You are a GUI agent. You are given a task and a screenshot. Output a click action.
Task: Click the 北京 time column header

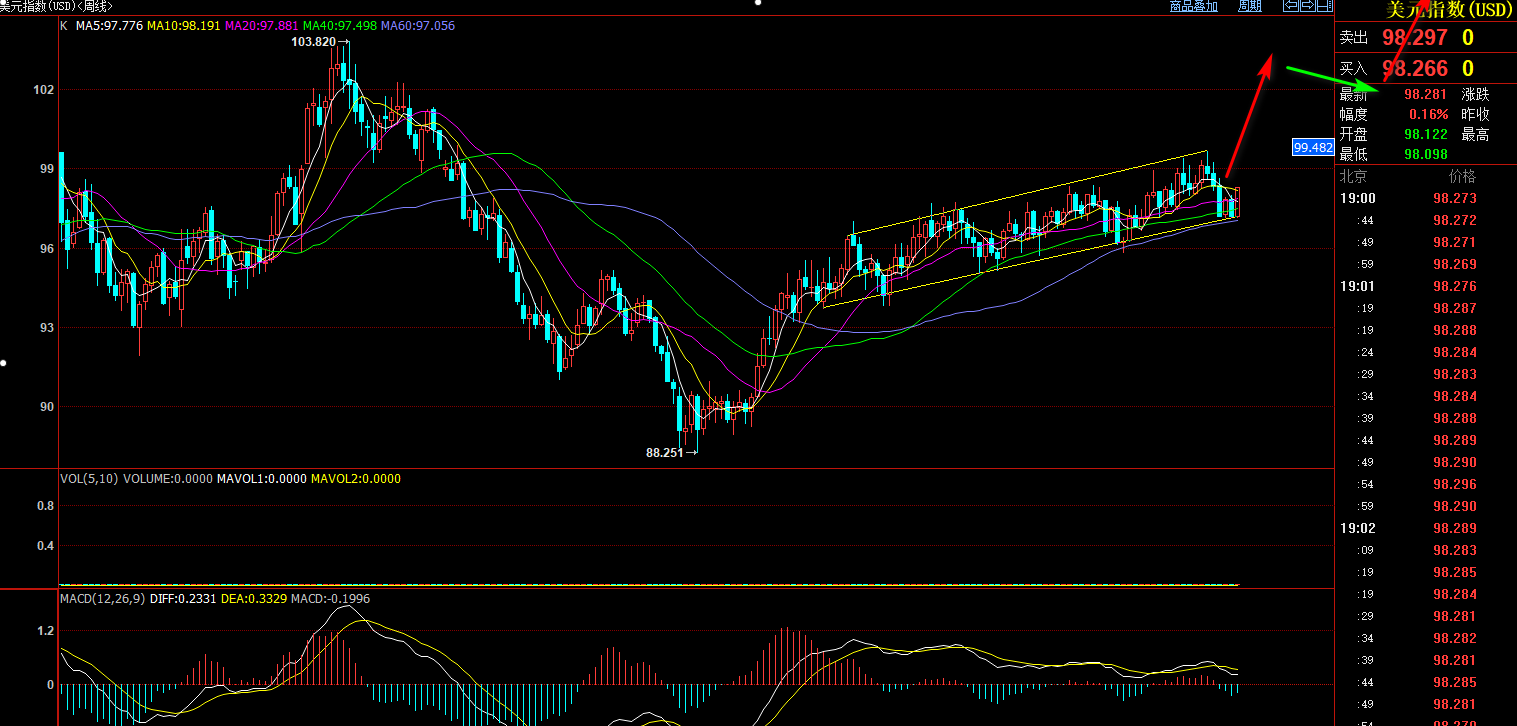[x=1353, y=176]
